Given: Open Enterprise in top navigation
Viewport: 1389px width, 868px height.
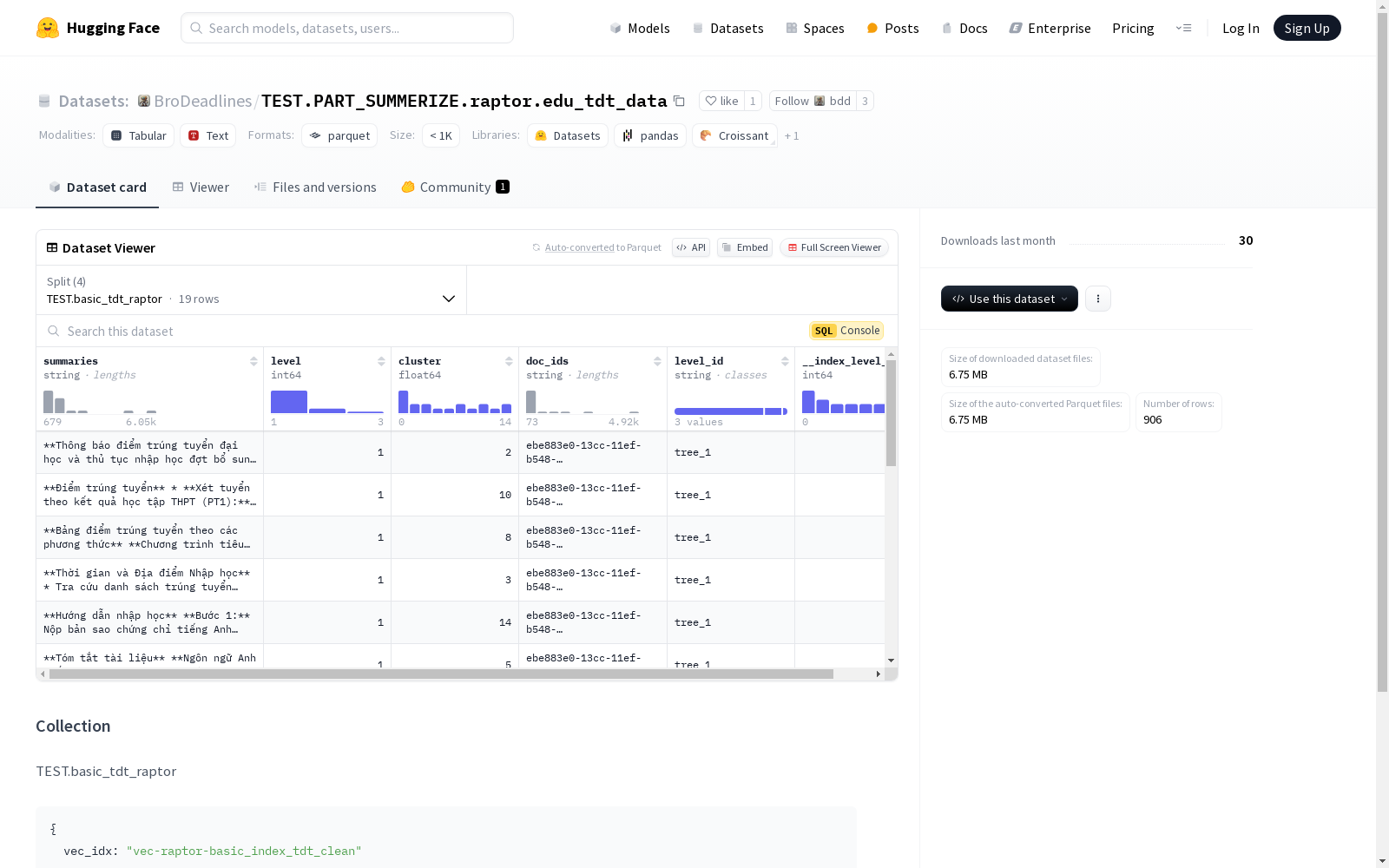Looking at the screenshot, I should 1050,29.
